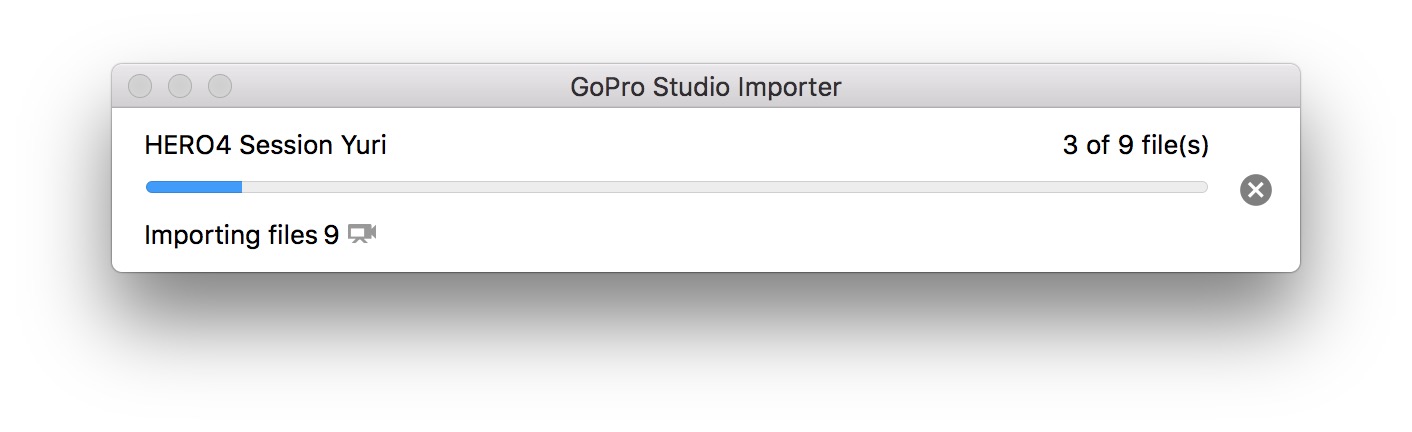
Task: Cancel the import with the X button
Action: tap(1255, 190)
